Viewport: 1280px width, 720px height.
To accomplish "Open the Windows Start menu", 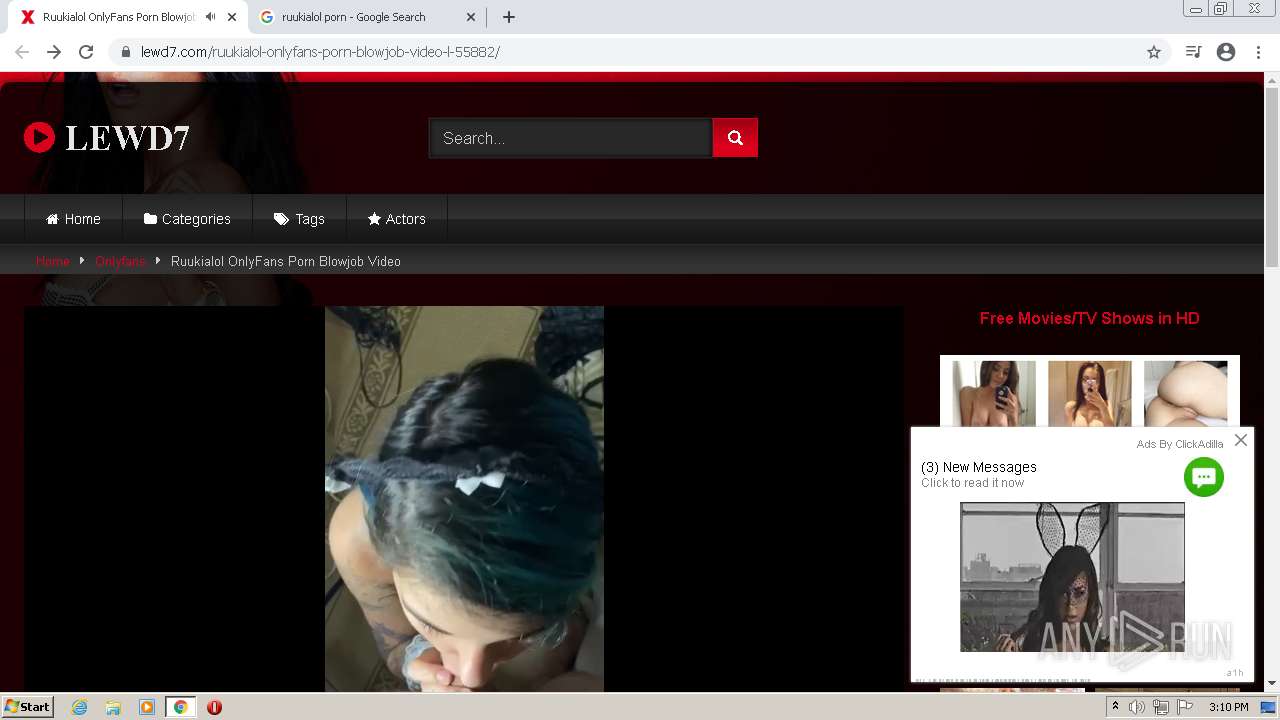I will click(27, 707).
